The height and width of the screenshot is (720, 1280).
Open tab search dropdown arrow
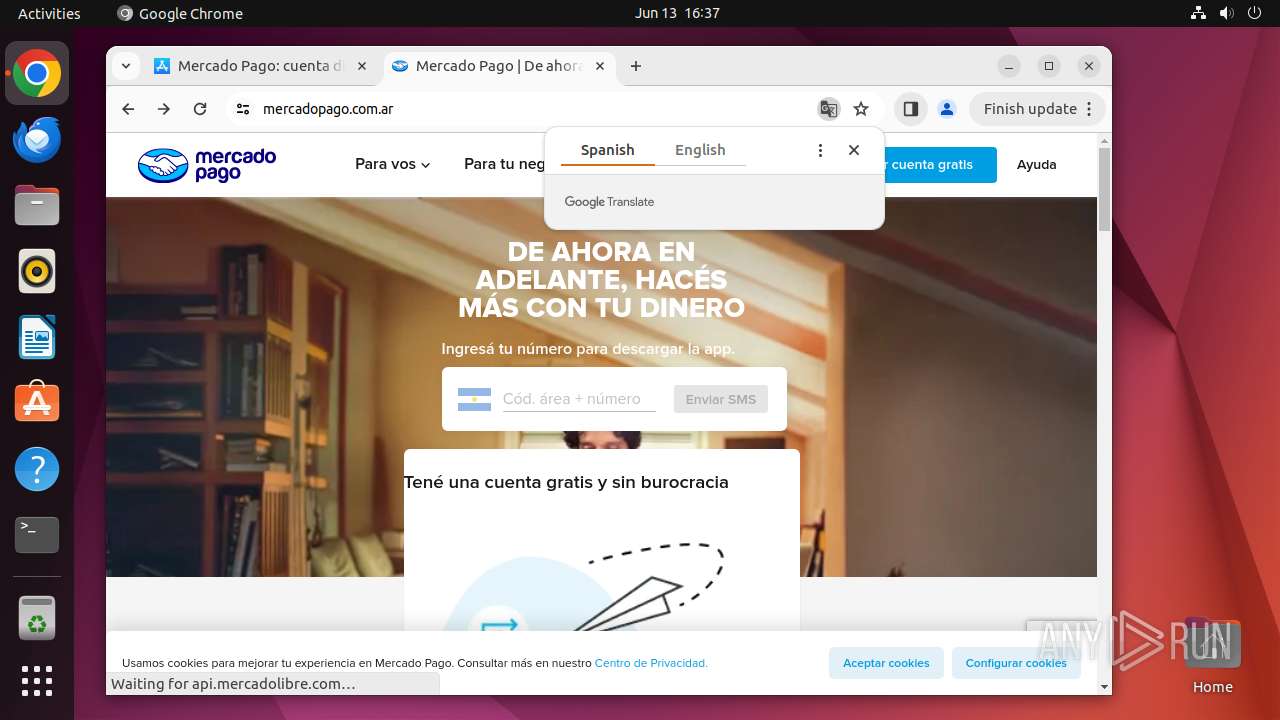tap(125, 66)
